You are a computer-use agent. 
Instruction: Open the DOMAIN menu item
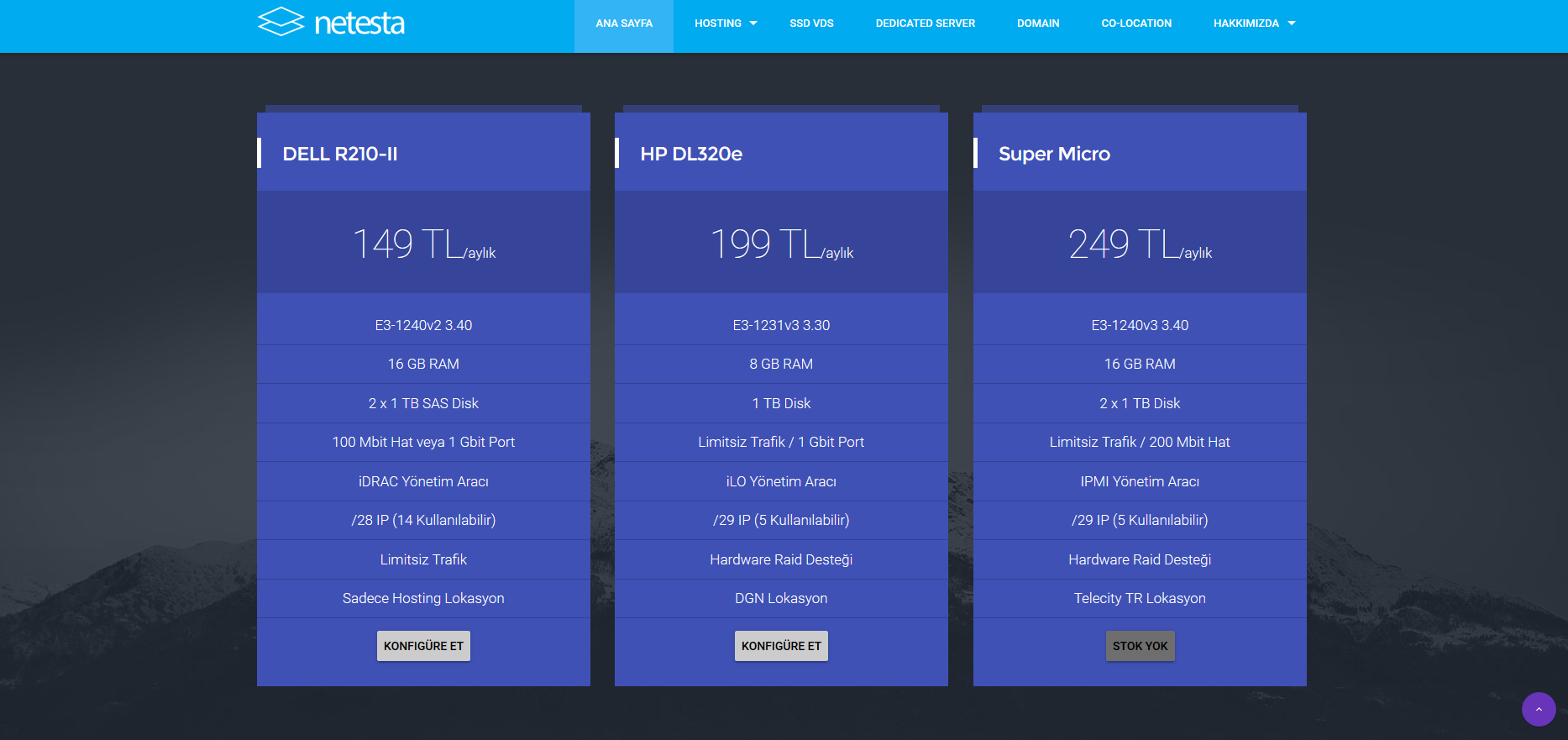pos(1038,24)
